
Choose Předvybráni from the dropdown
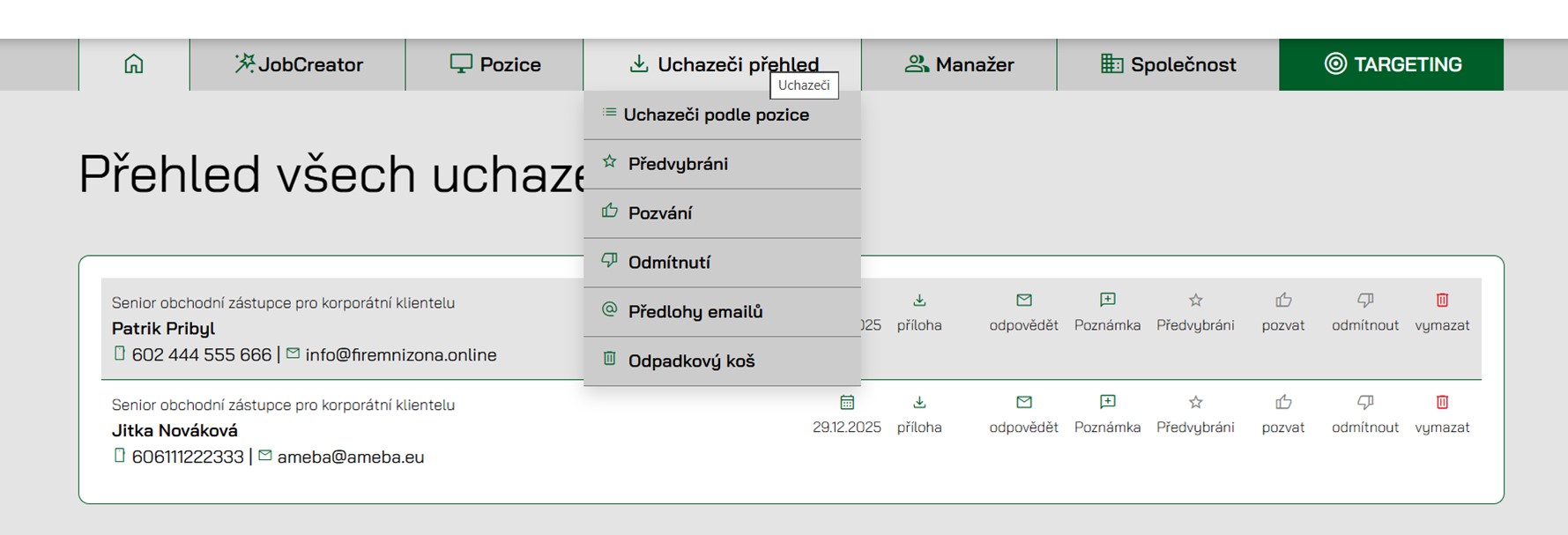(678, 164)
